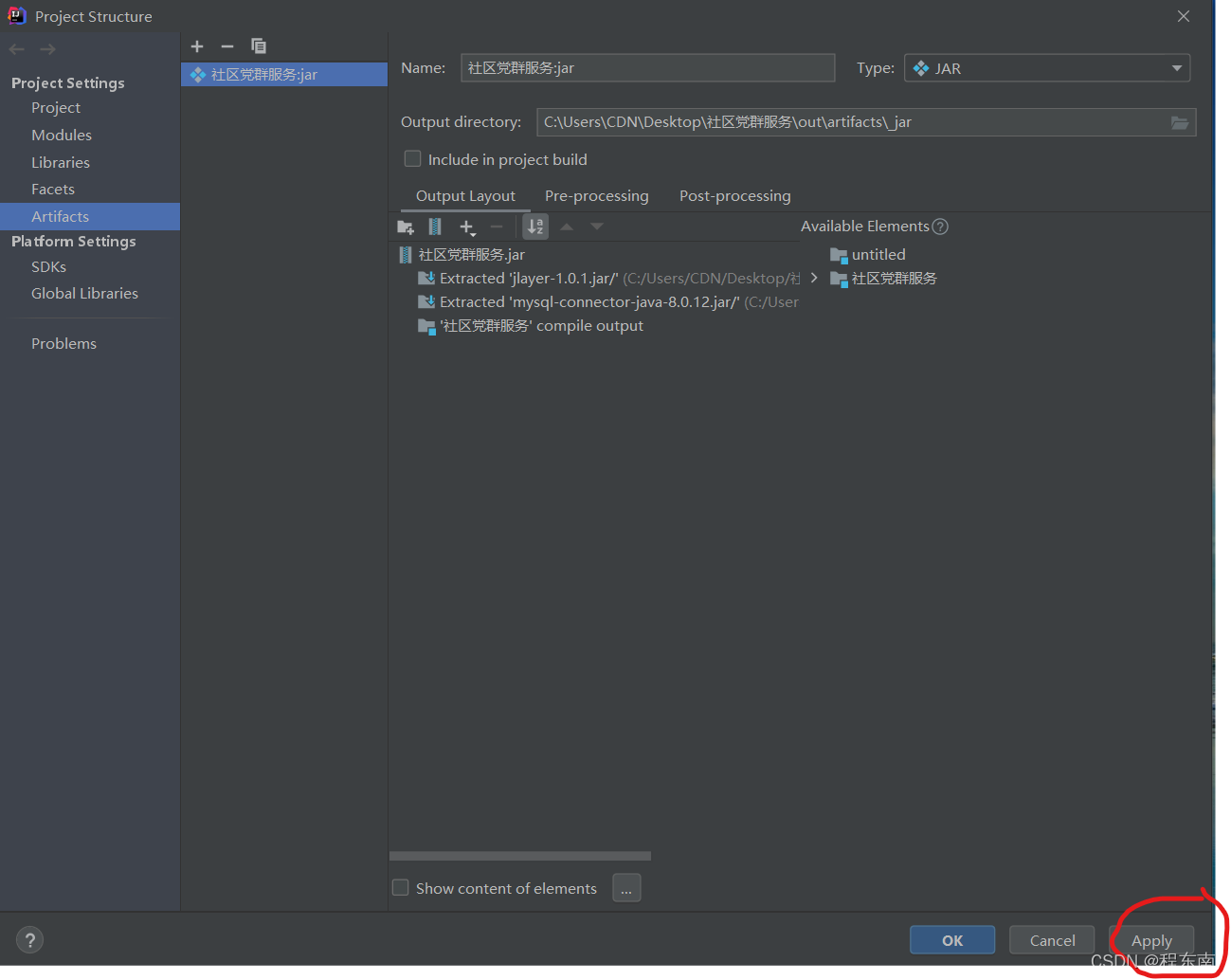Open SDKs in Platform Settings
This screenshot has height=980, width=1231.
point(49,267)
